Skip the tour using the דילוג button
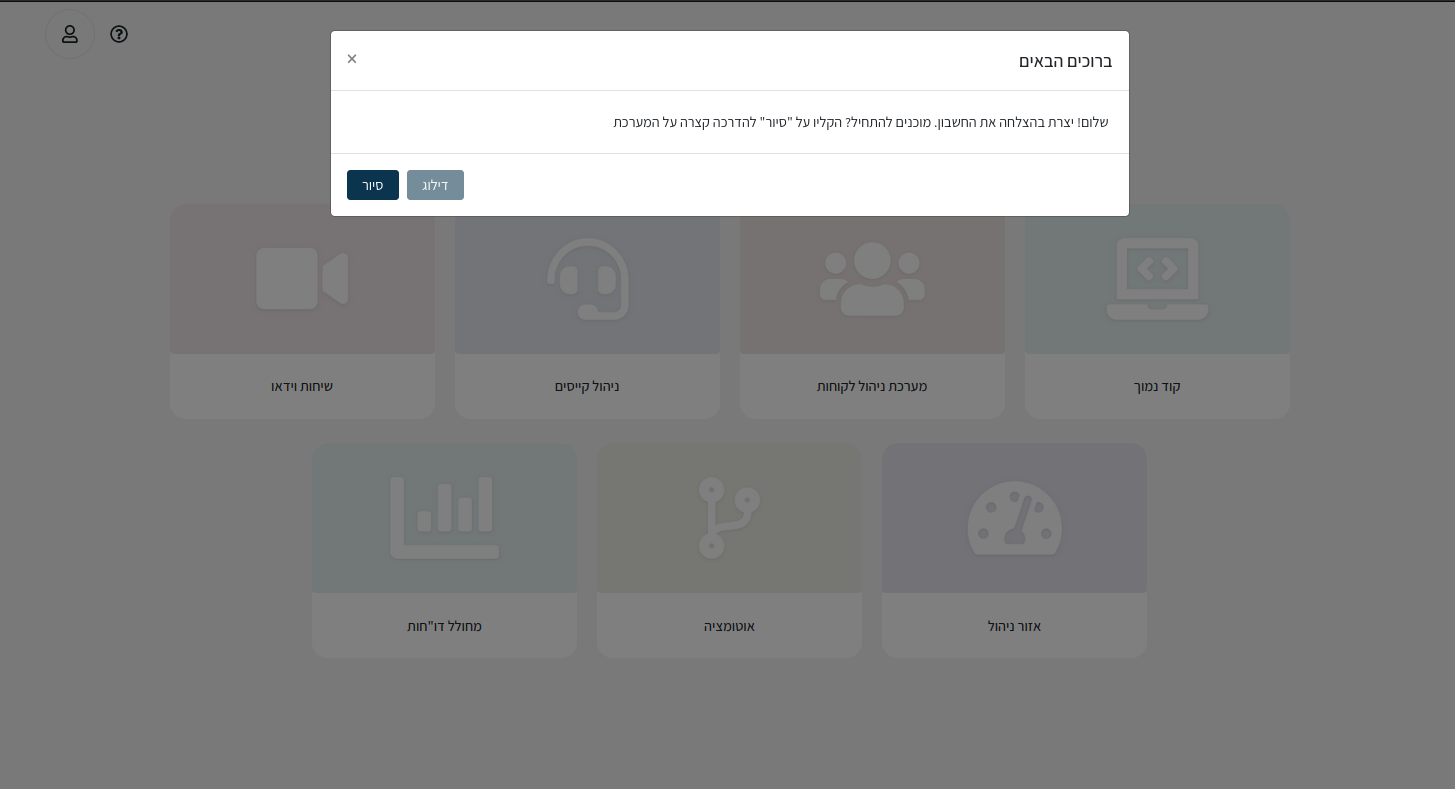The width and height of the screenshot is (1455, 789). click(x=435, y=184)
